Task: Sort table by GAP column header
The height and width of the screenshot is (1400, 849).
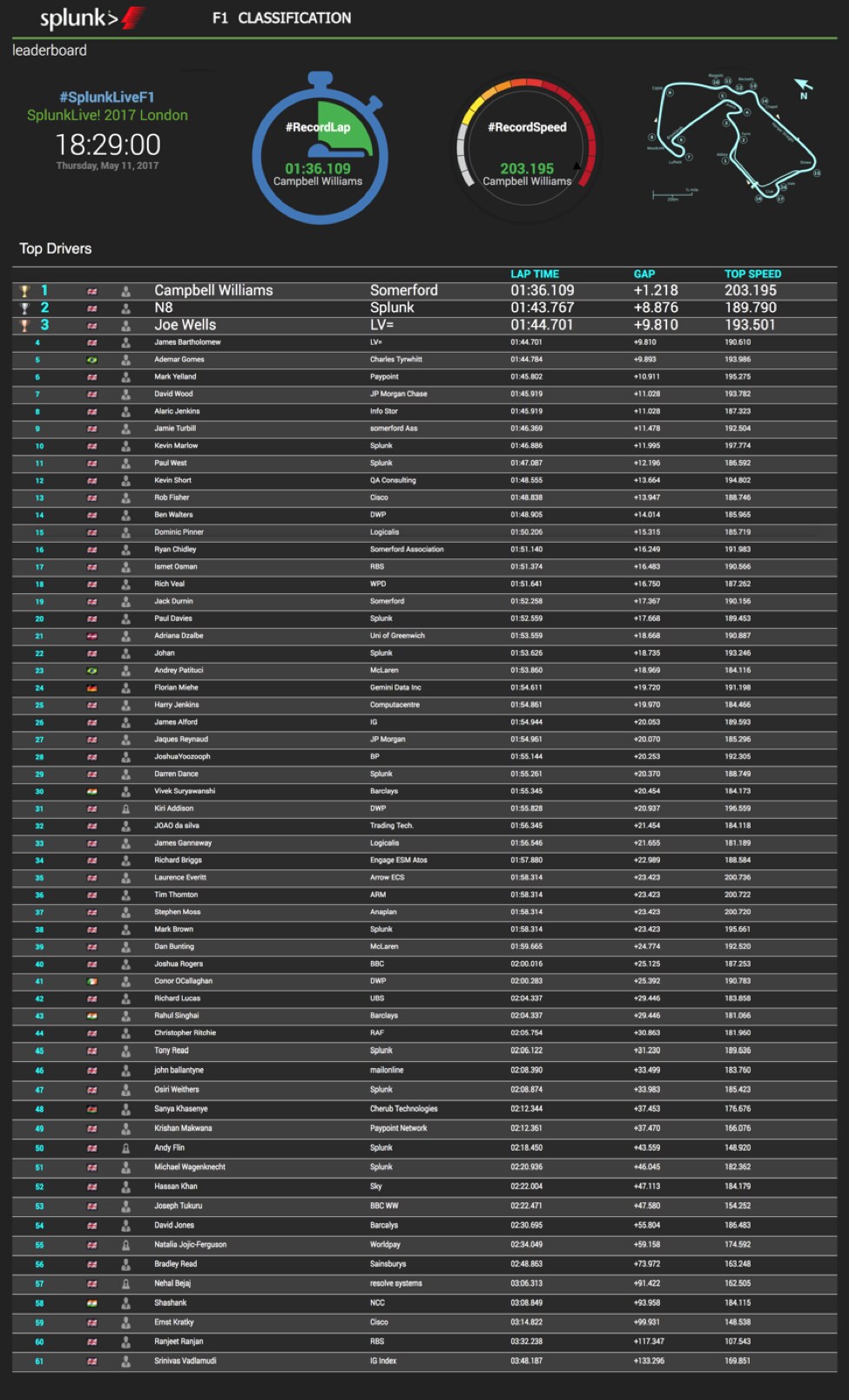Action: click(644, 274)
